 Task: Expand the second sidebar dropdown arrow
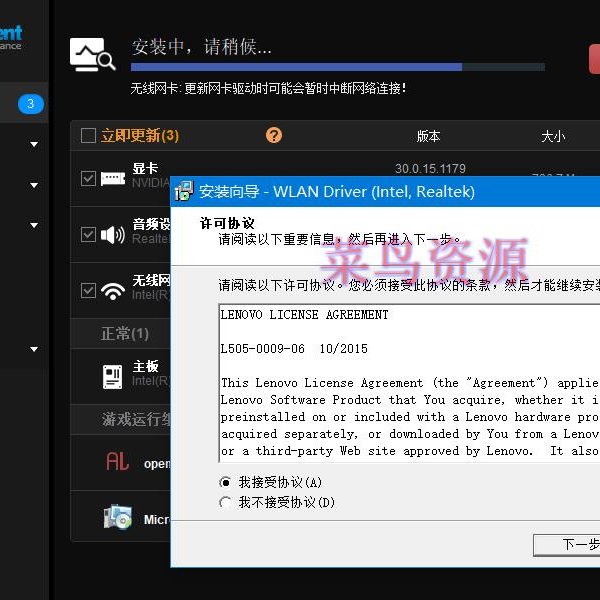pos(34,185)
